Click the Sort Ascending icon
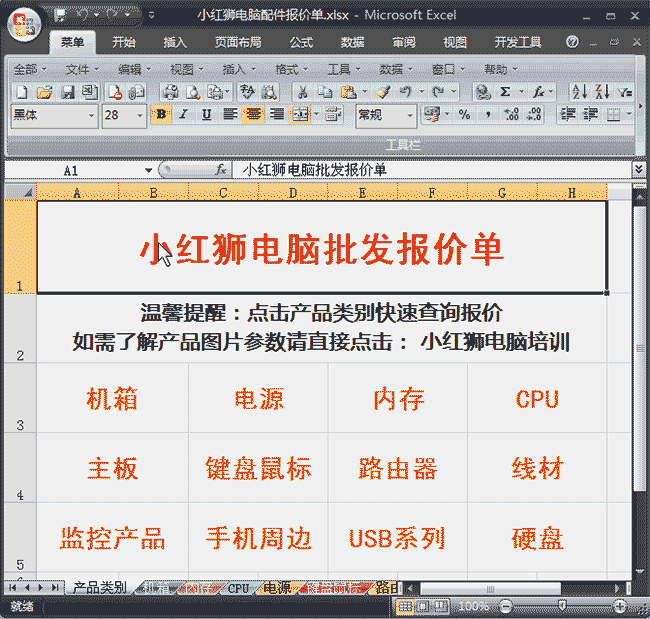Viewport: 650px width, 619px height. click(x=579, y=92)
